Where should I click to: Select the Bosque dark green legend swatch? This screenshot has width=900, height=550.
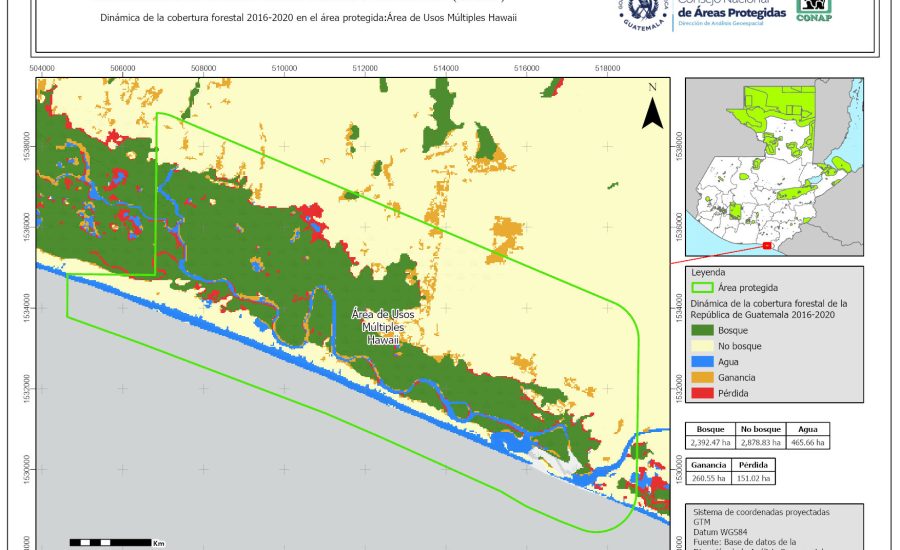coord(702,329)
